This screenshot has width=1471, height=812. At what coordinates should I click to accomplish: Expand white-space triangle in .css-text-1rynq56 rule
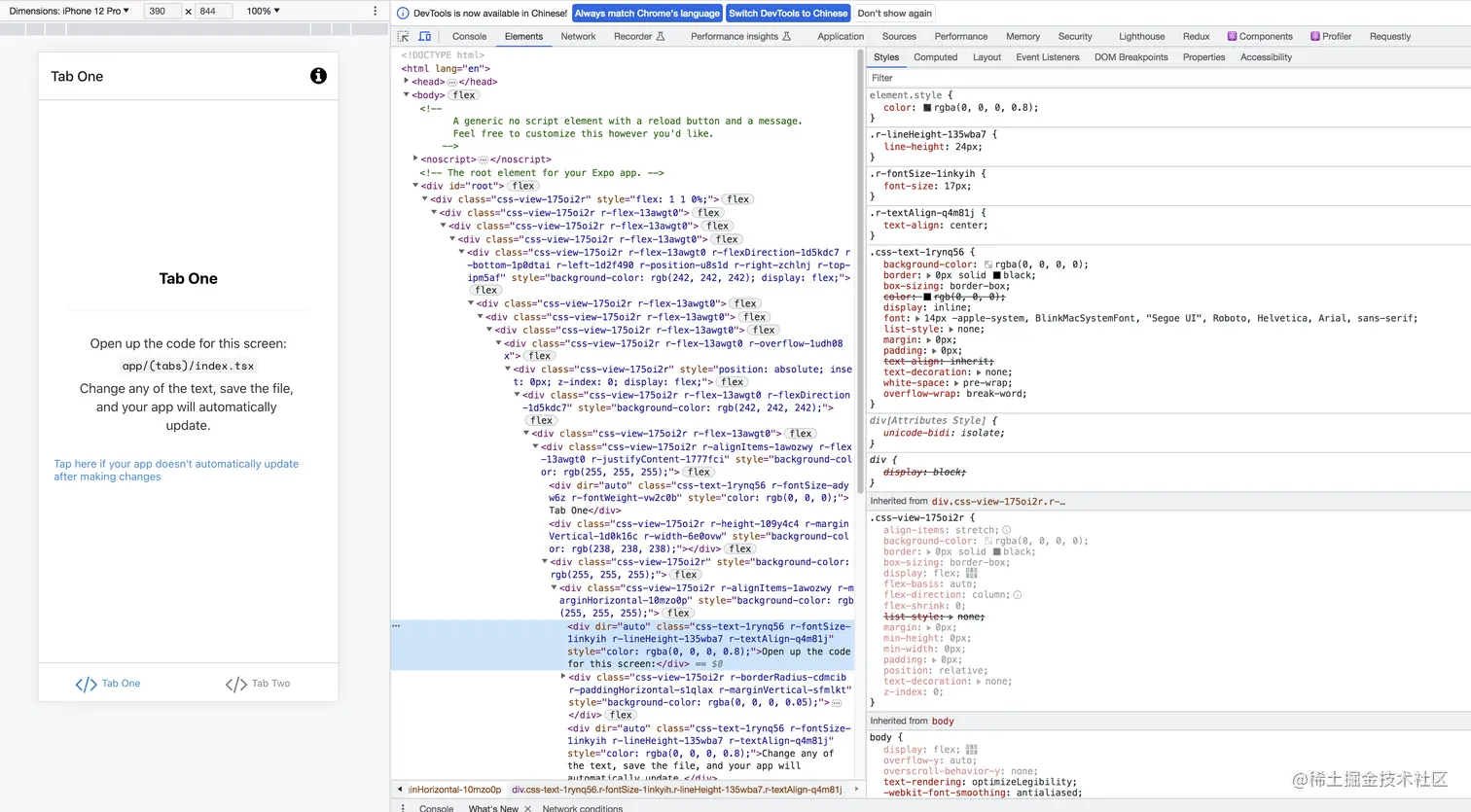957,383
